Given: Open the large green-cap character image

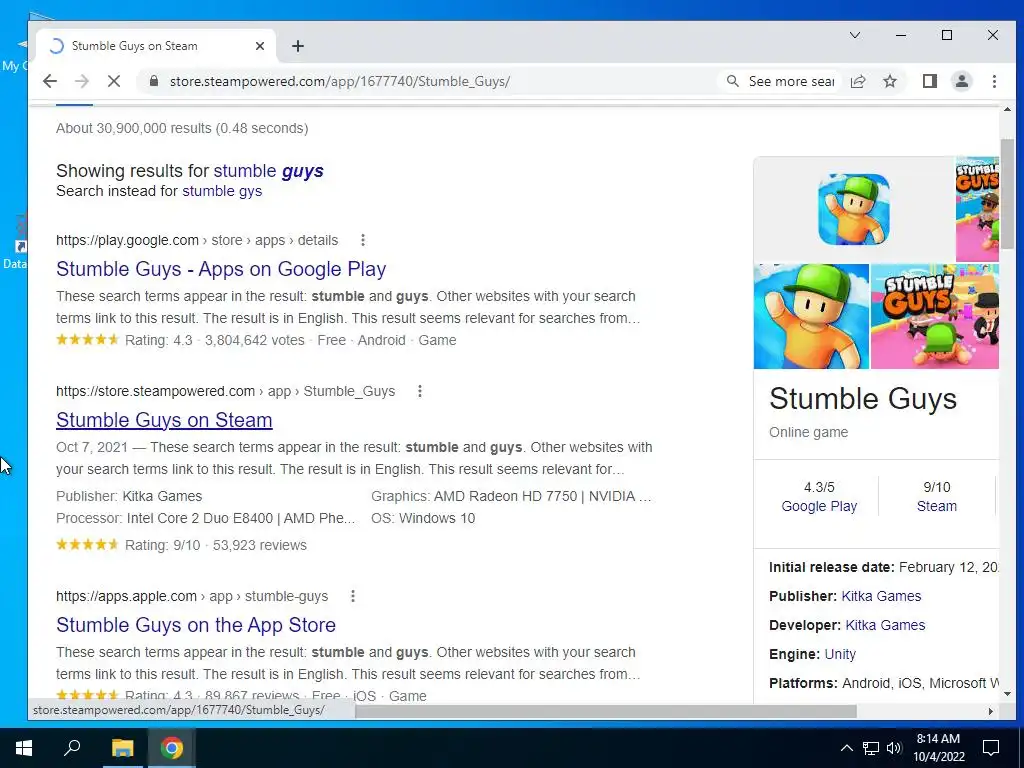Looking at the screenshot, I should coord(811,316).
